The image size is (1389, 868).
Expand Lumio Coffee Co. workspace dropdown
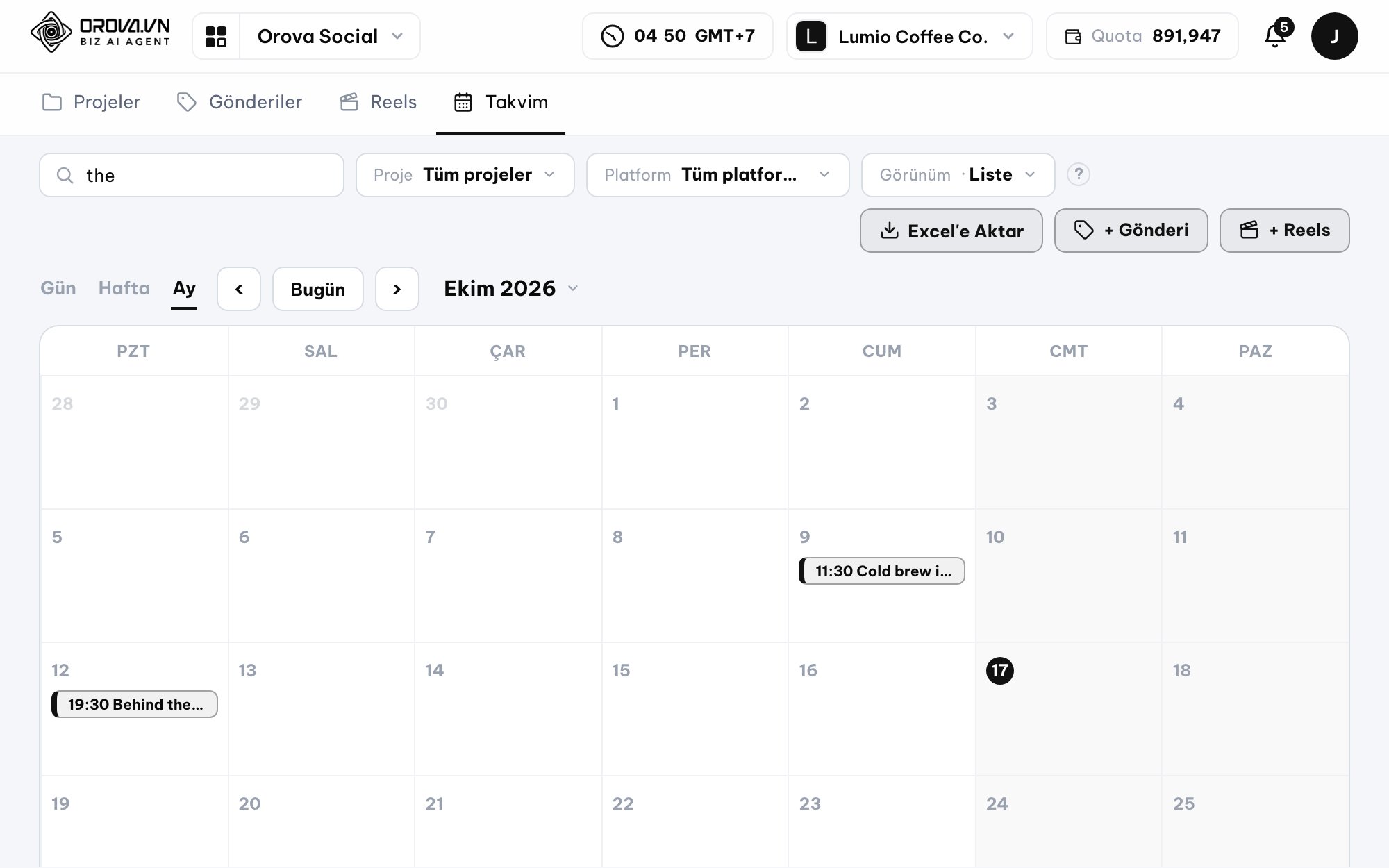click(910, 36)
